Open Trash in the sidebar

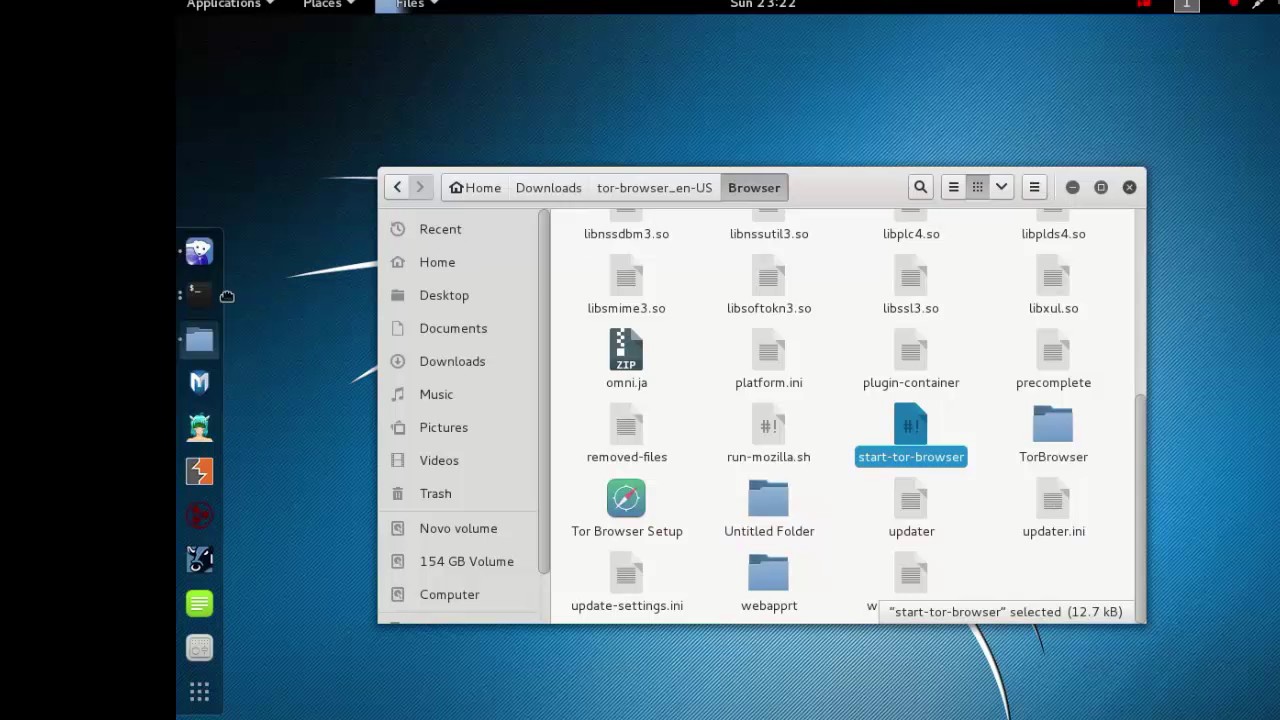click(459, 493)
